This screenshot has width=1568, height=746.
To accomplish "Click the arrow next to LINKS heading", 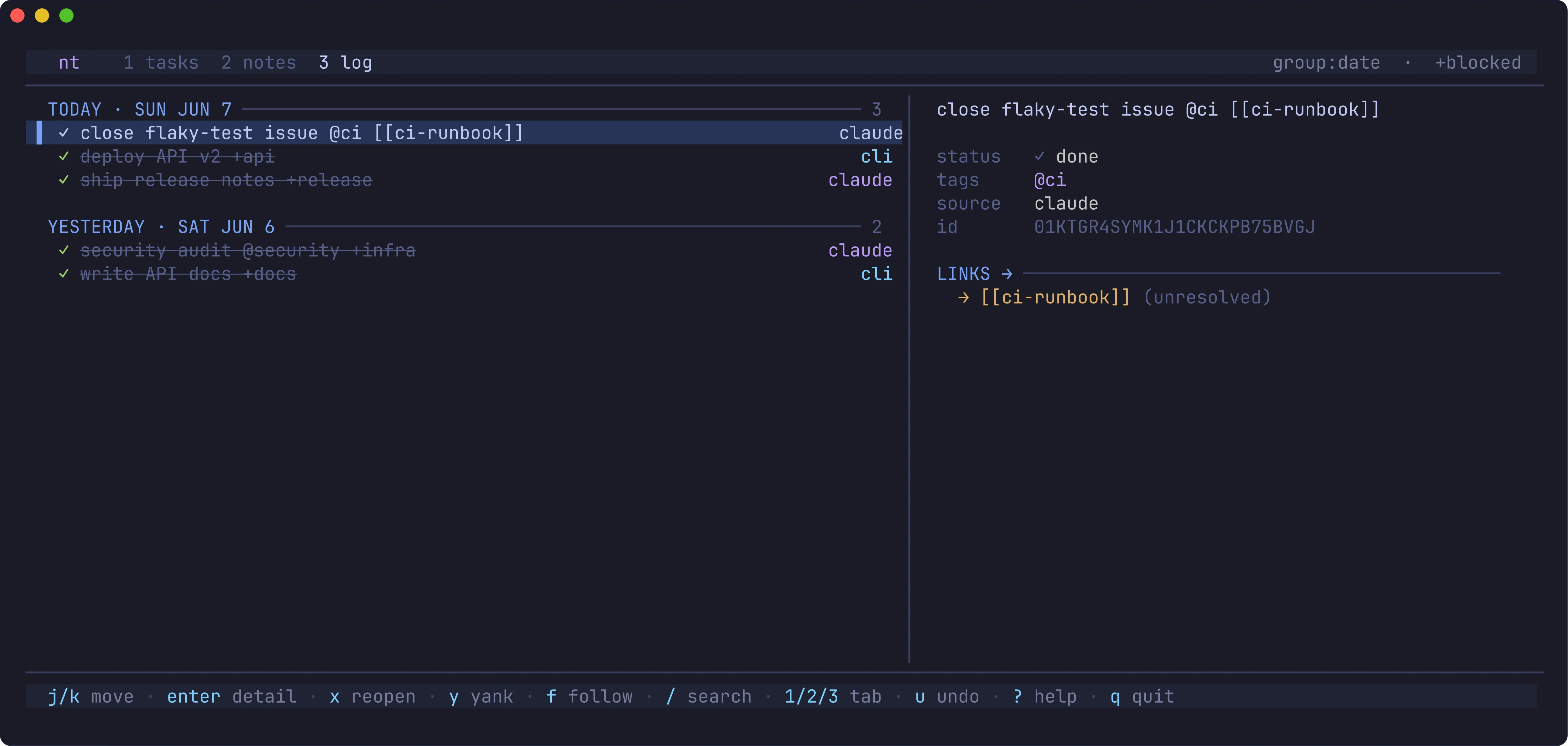I will pyautogui.click(x=1007, y=274).
